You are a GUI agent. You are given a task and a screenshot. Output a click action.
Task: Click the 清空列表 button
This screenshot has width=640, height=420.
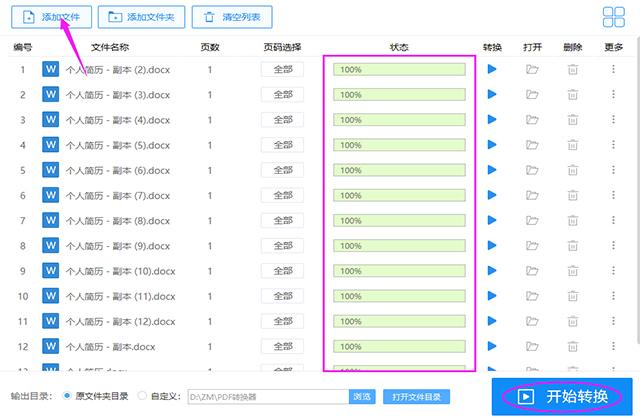click(232, 17)
